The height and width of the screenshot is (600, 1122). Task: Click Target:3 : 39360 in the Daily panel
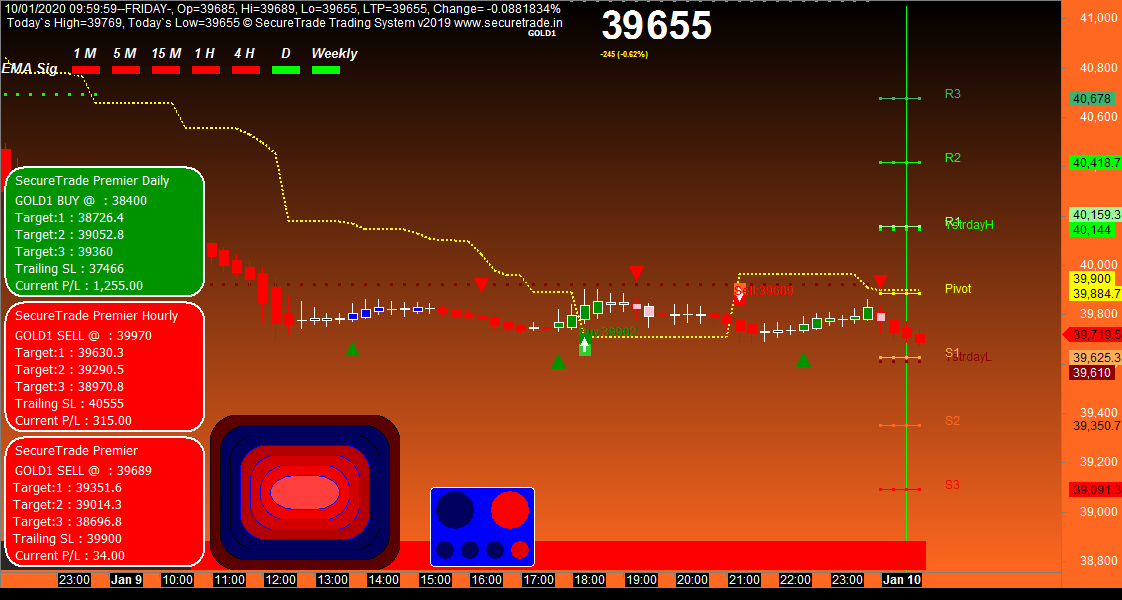[64, 252]
